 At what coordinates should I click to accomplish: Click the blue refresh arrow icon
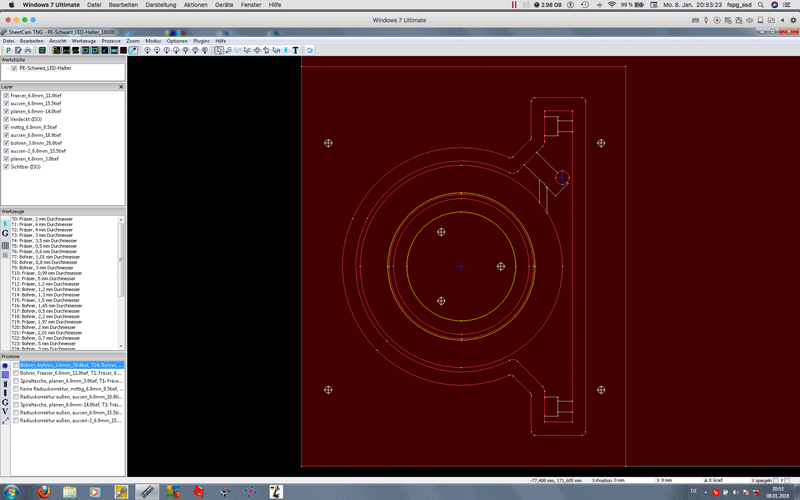(310, 50)
